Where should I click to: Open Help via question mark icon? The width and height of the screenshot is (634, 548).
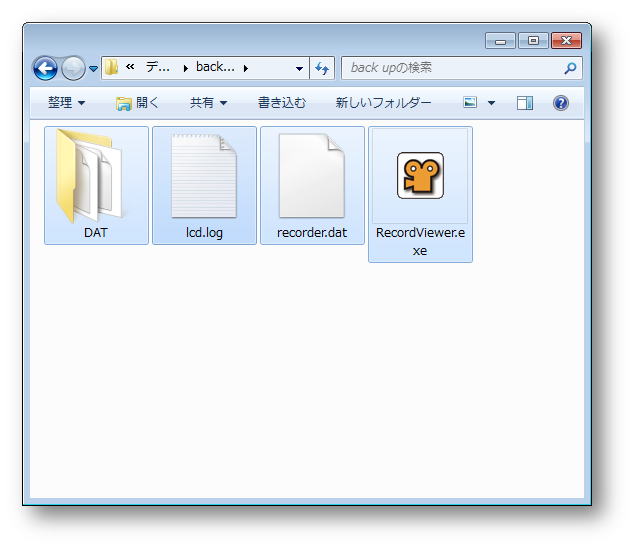click(560, 103)
